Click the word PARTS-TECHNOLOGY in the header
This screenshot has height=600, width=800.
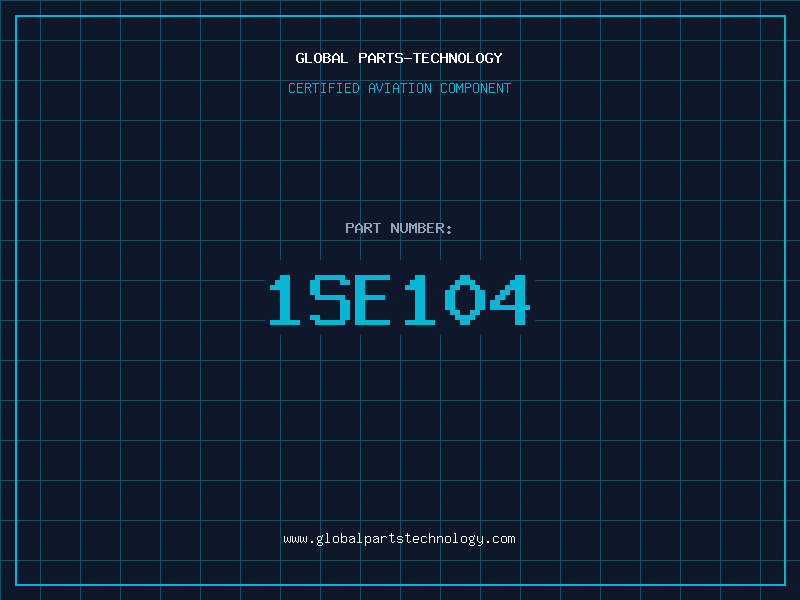(430, 59)
